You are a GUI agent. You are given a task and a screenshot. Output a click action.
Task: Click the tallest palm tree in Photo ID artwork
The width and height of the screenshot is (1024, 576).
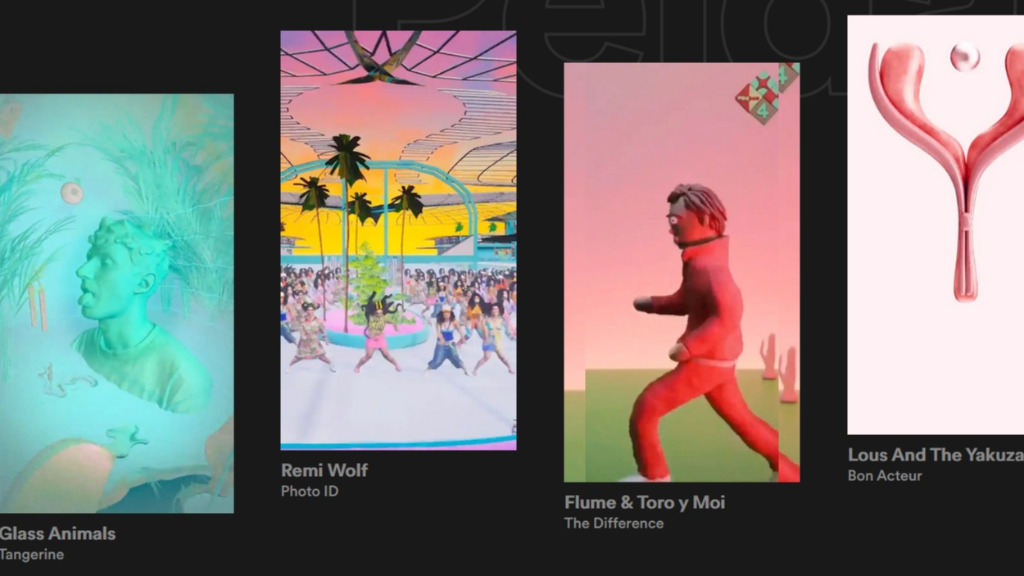click(x=346, y=160)
